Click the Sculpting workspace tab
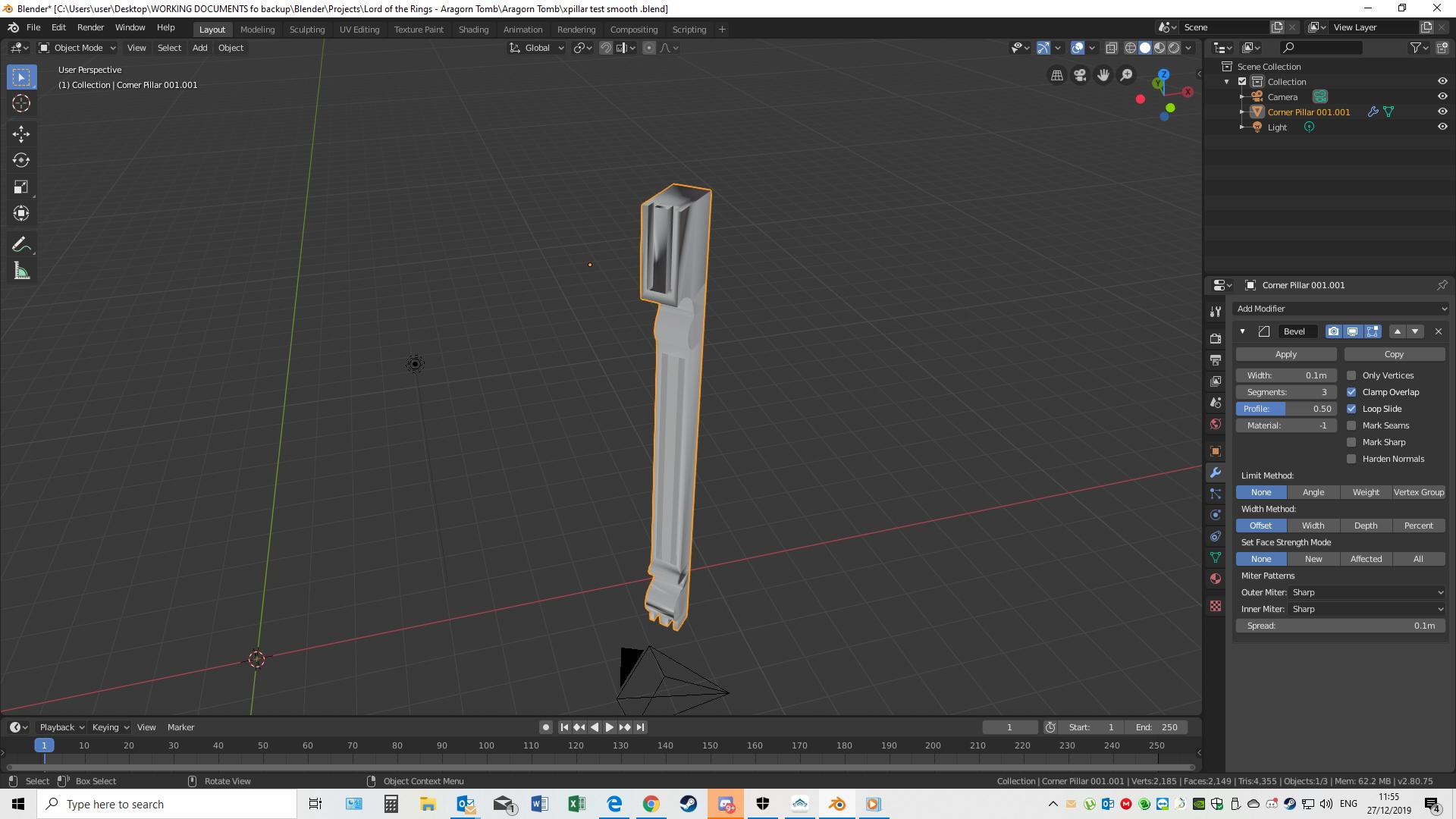 pyautogui.click(x=306, y=28)
